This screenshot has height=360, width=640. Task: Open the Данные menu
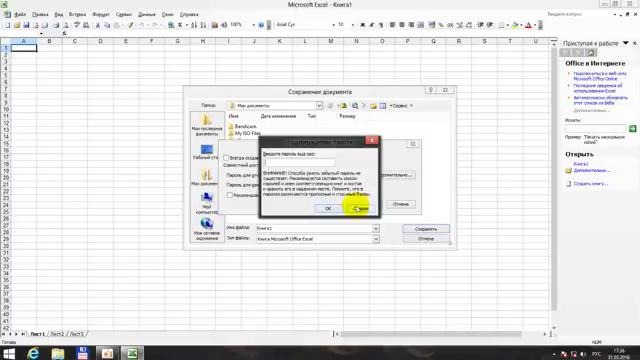pyautogui.click(x=147, y=14)
